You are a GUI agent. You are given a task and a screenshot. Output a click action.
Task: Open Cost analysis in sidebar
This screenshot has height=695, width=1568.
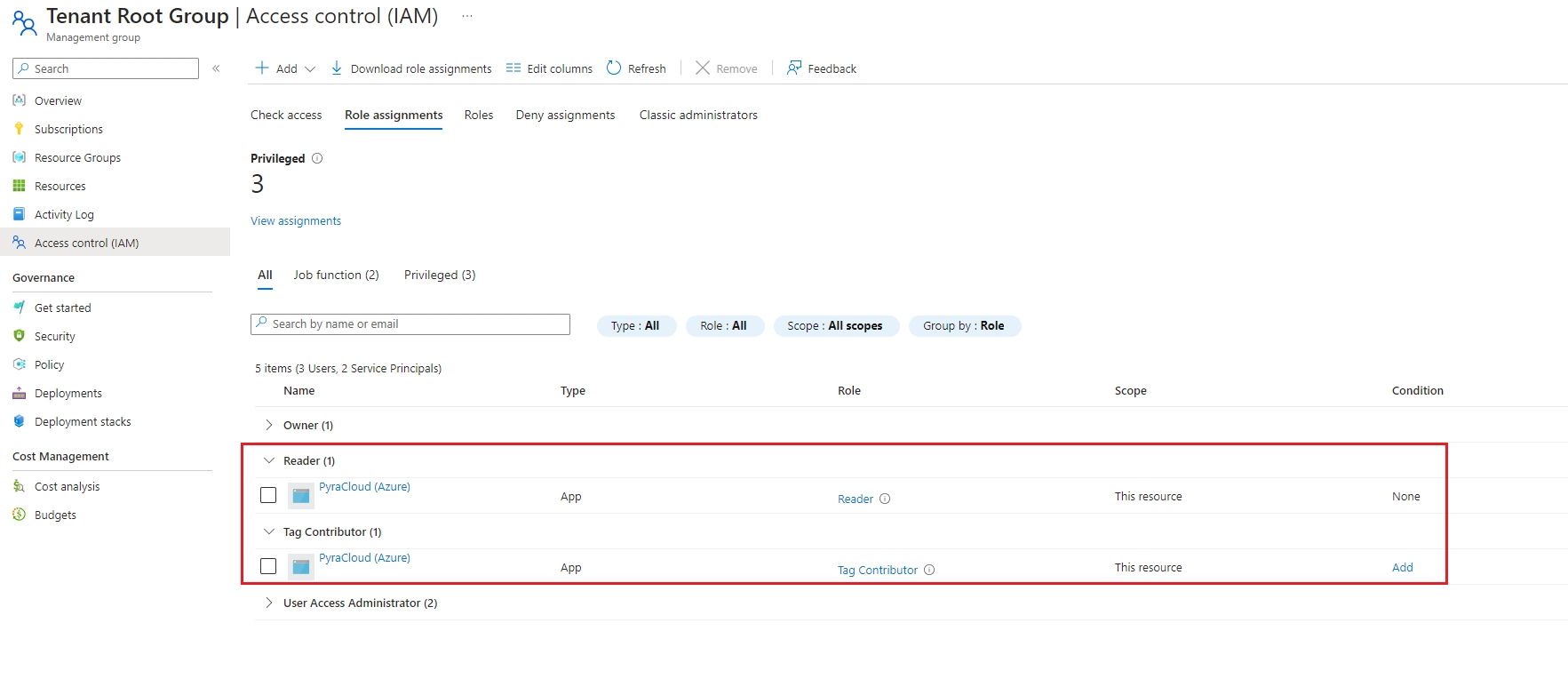point(67,486)
